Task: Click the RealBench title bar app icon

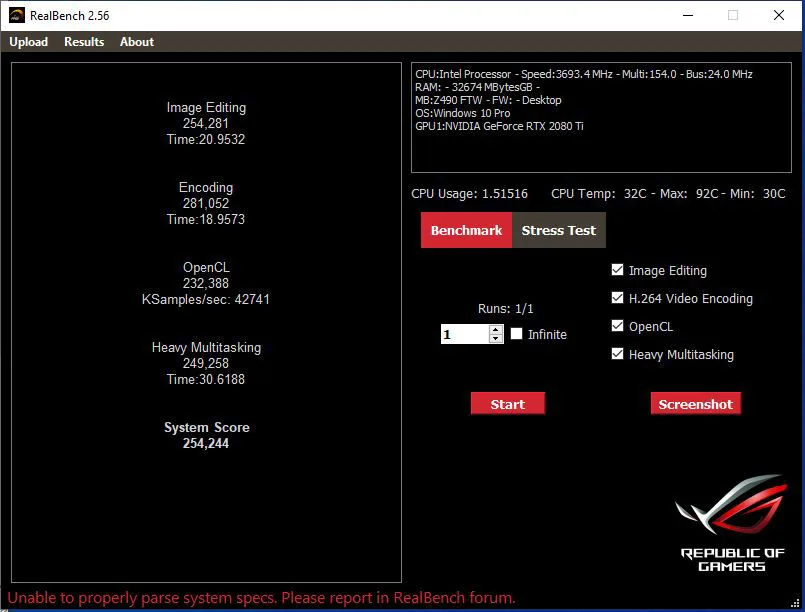Action: [x=16, y=15]
